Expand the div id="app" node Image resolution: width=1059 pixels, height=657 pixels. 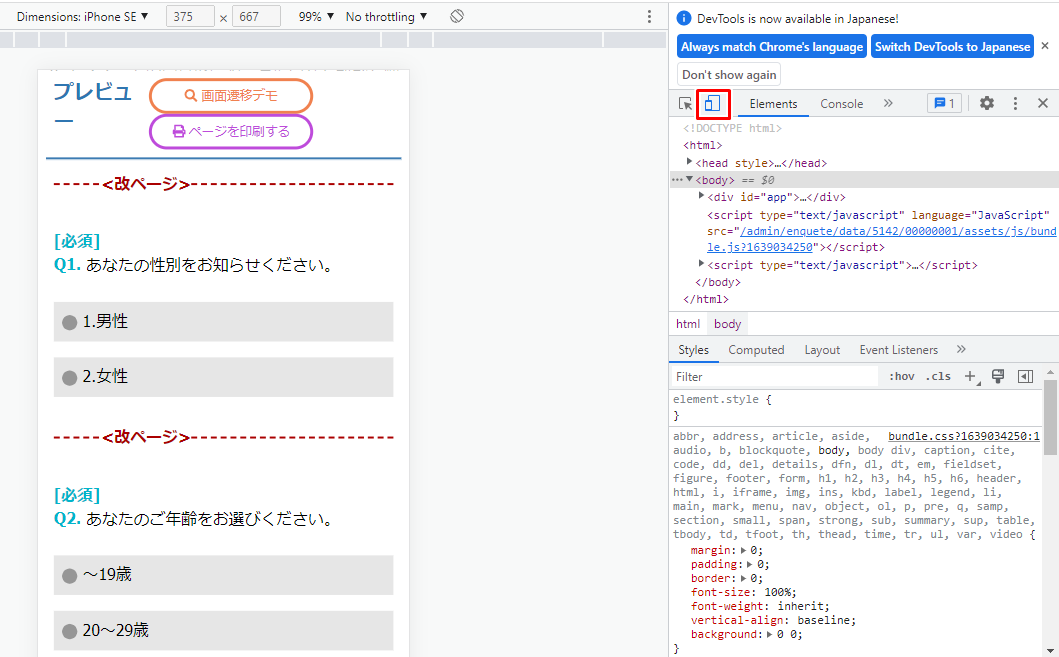[x=701, y=196]
